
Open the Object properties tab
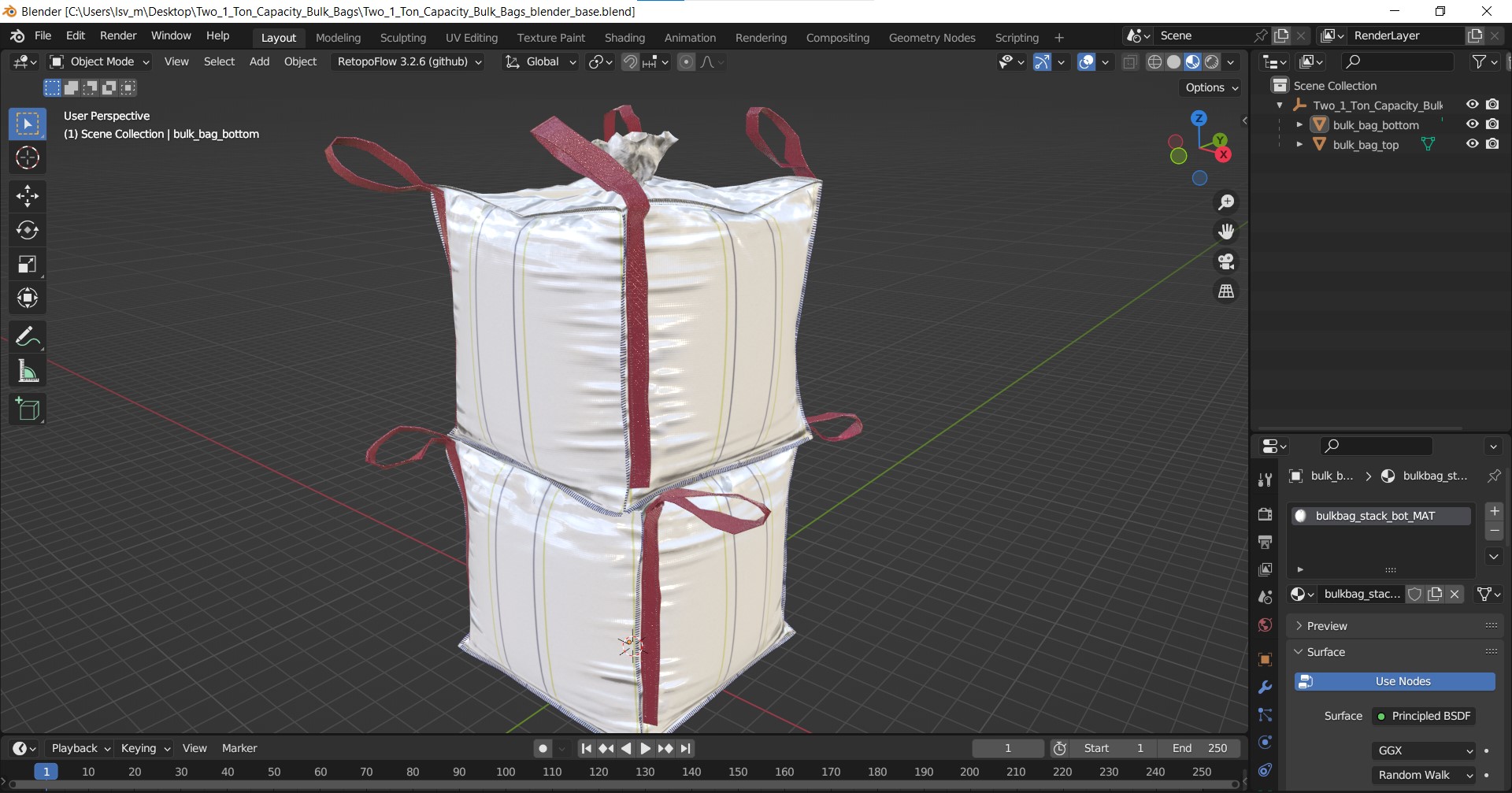(x=1265, y=660)
